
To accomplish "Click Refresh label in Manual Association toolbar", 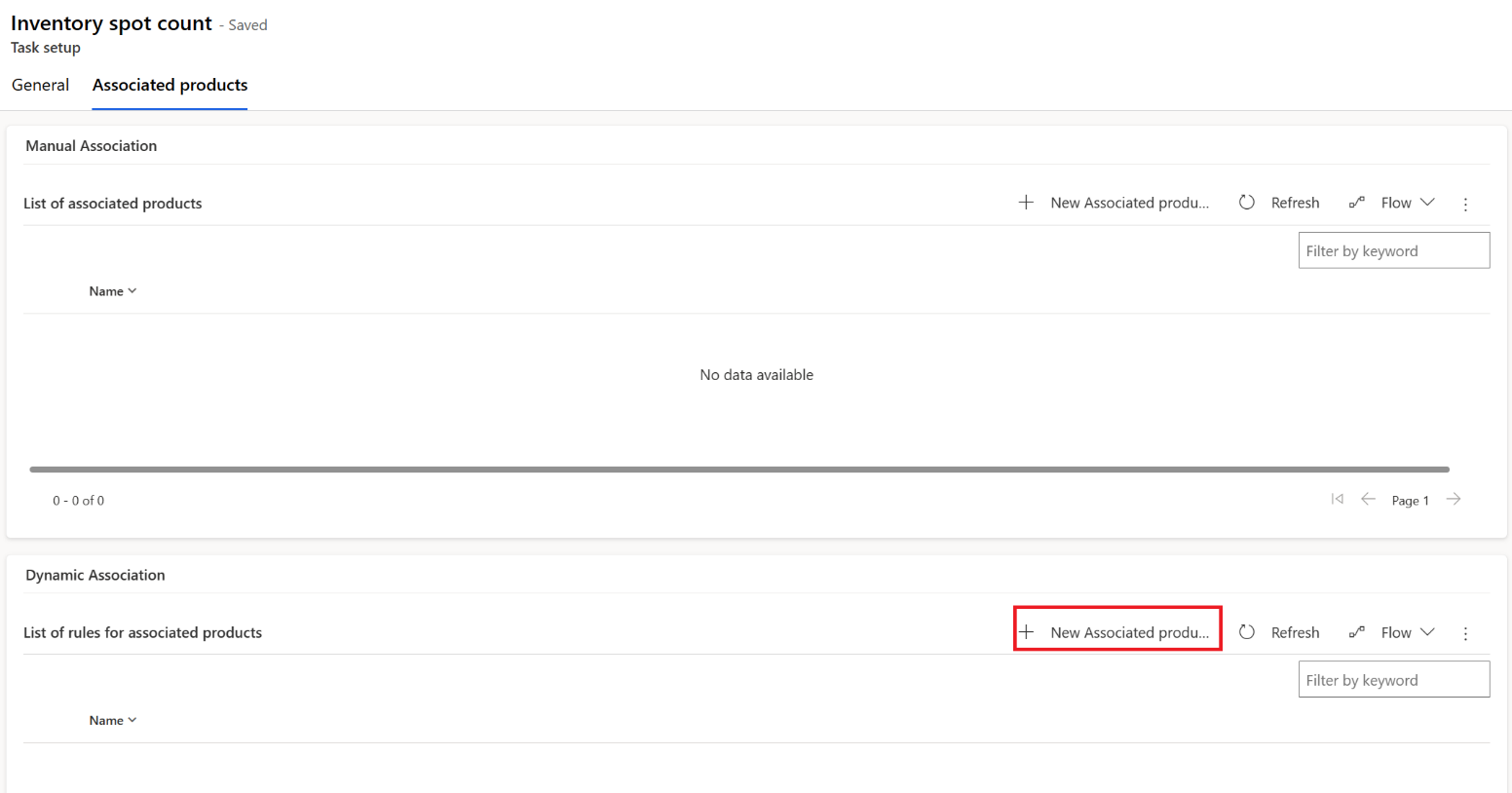I will coord(1295,203).
